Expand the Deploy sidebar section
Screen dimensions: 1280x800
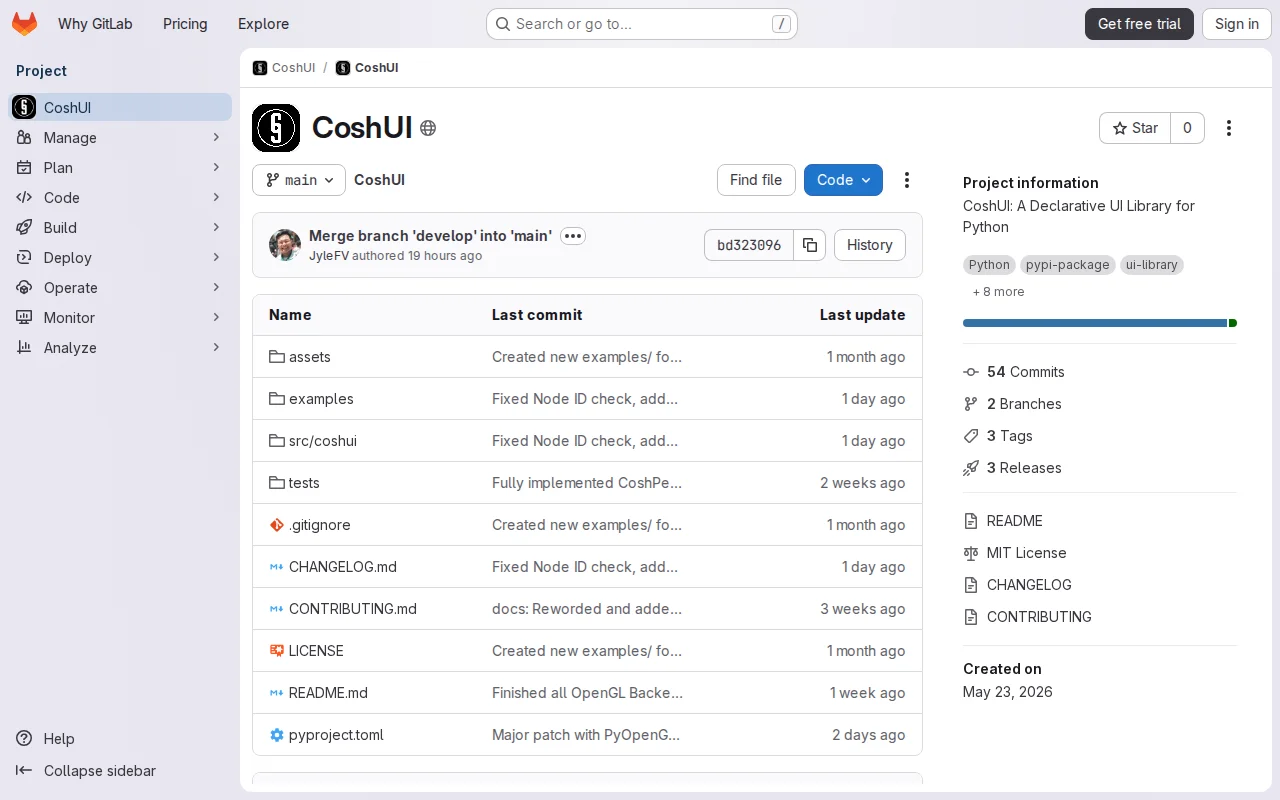[216, 257]
